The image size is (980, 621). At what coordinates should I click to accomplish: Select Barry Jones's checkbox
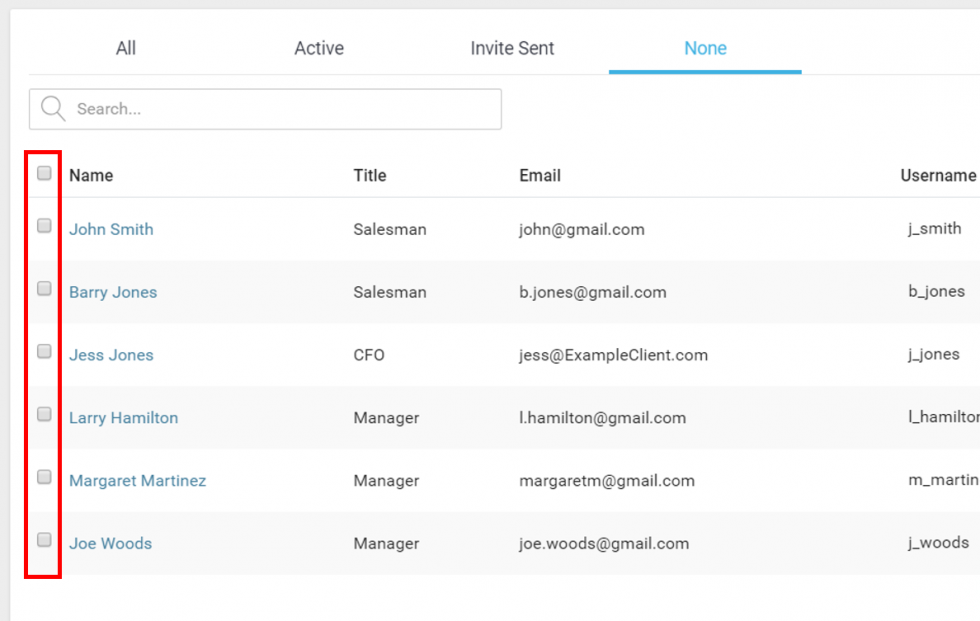coord(44,288)
